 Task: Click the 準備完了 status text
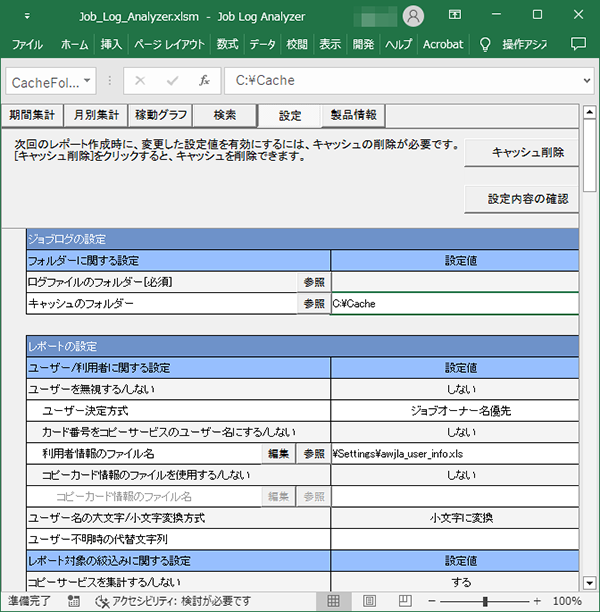(x=29, y=601)
